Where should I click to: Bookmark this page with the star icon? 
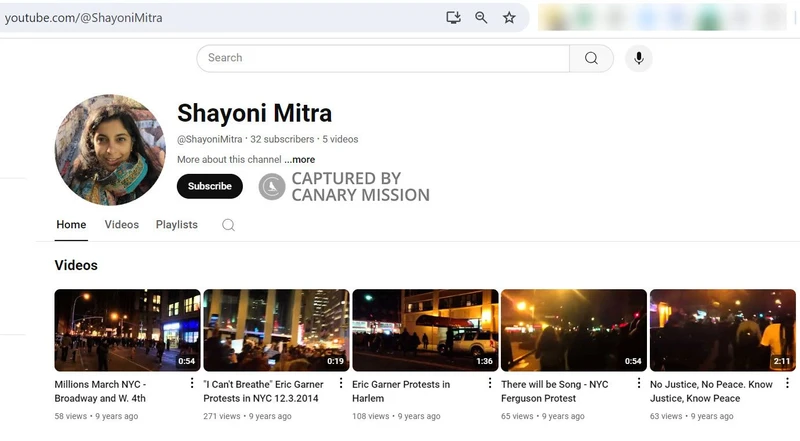(x=509, y=17)
